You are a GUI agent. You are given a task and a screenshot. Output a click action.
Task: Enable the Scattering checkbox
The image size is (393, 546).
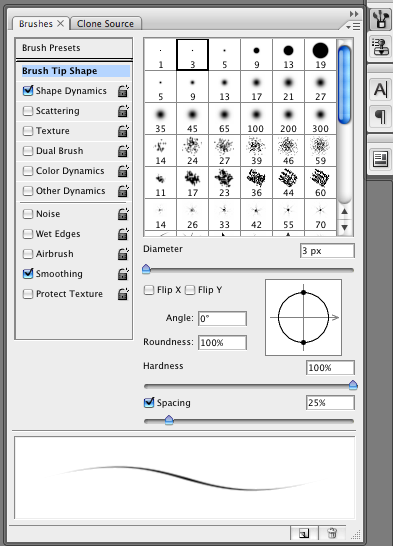28,111
